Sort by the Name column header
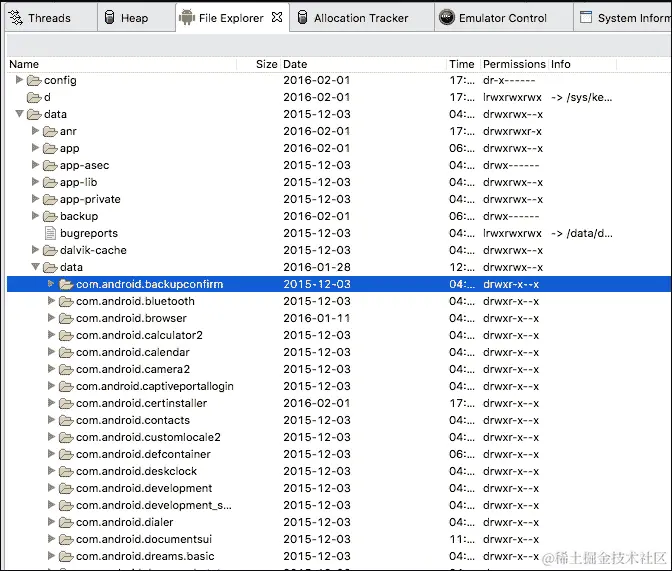The image size is (672, 571). click(x=121, y=64)
